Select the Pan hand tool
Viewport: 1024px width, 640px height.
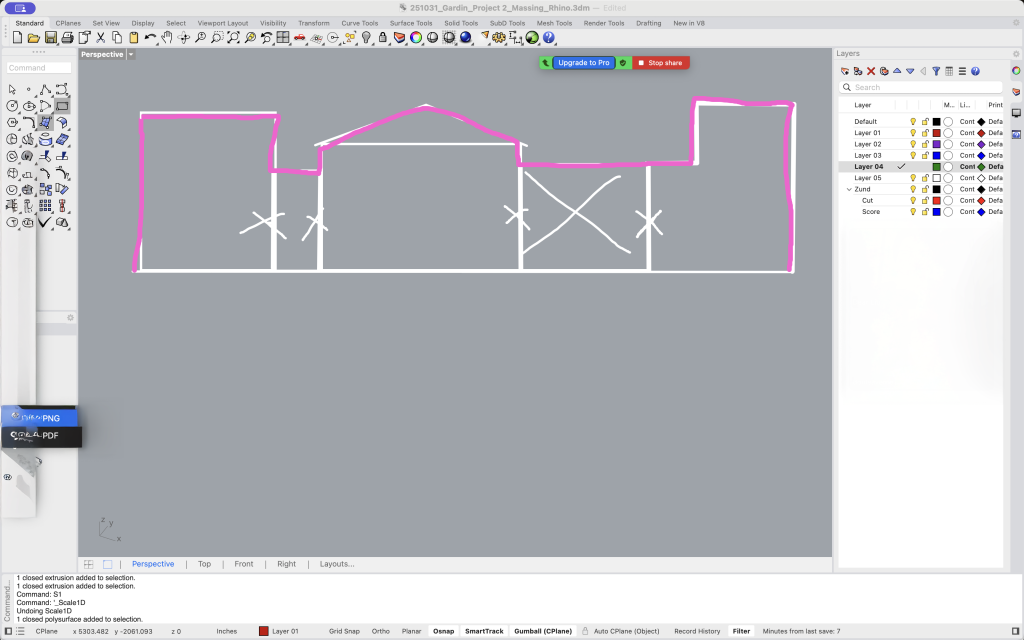tap(167, 38)
